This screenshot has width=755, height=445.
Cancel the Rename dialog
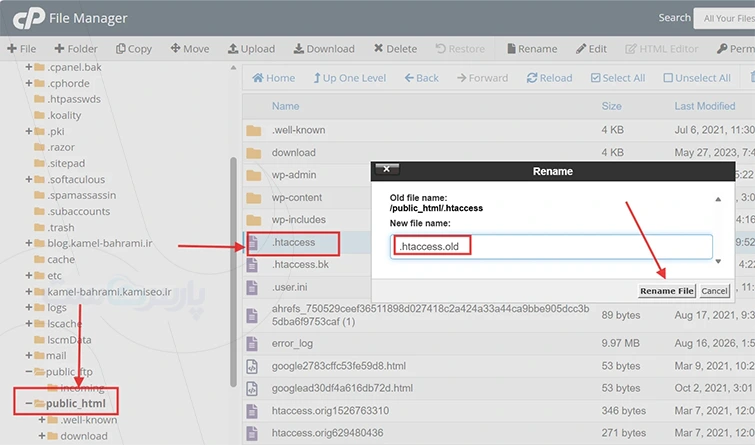[715, 291]
